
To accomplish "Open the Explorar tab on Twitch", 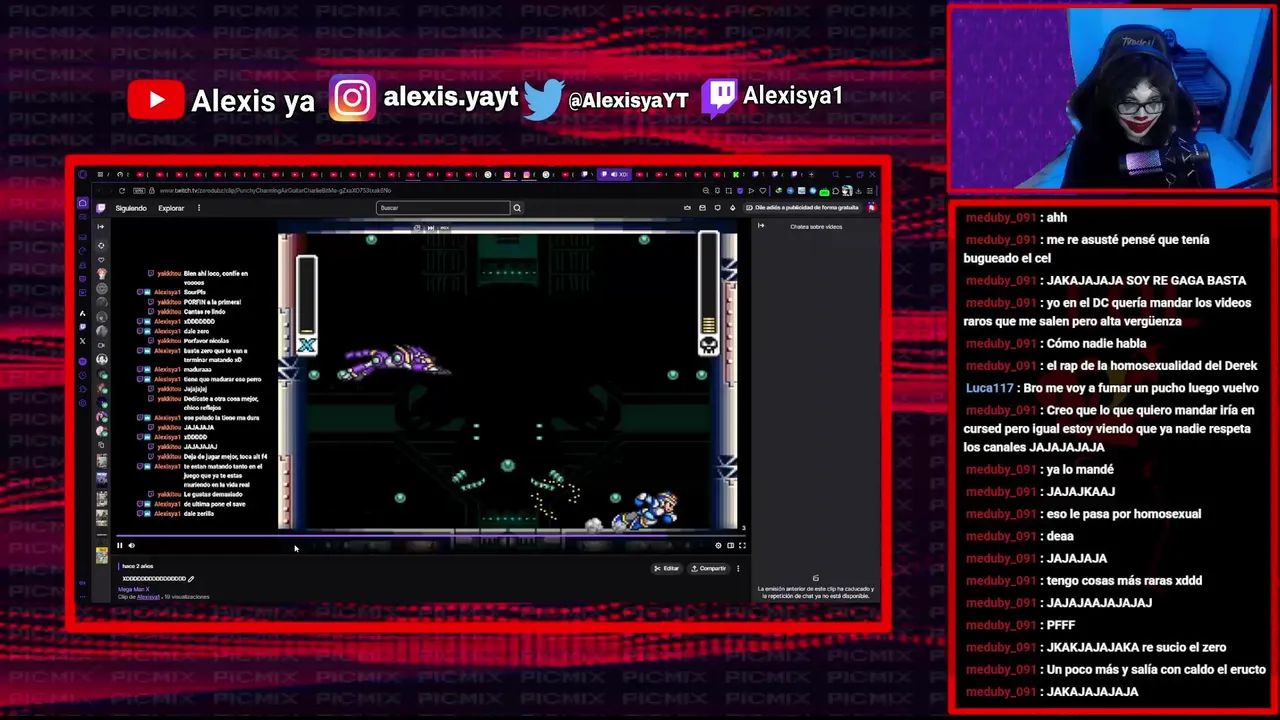I will pos(171,208).
